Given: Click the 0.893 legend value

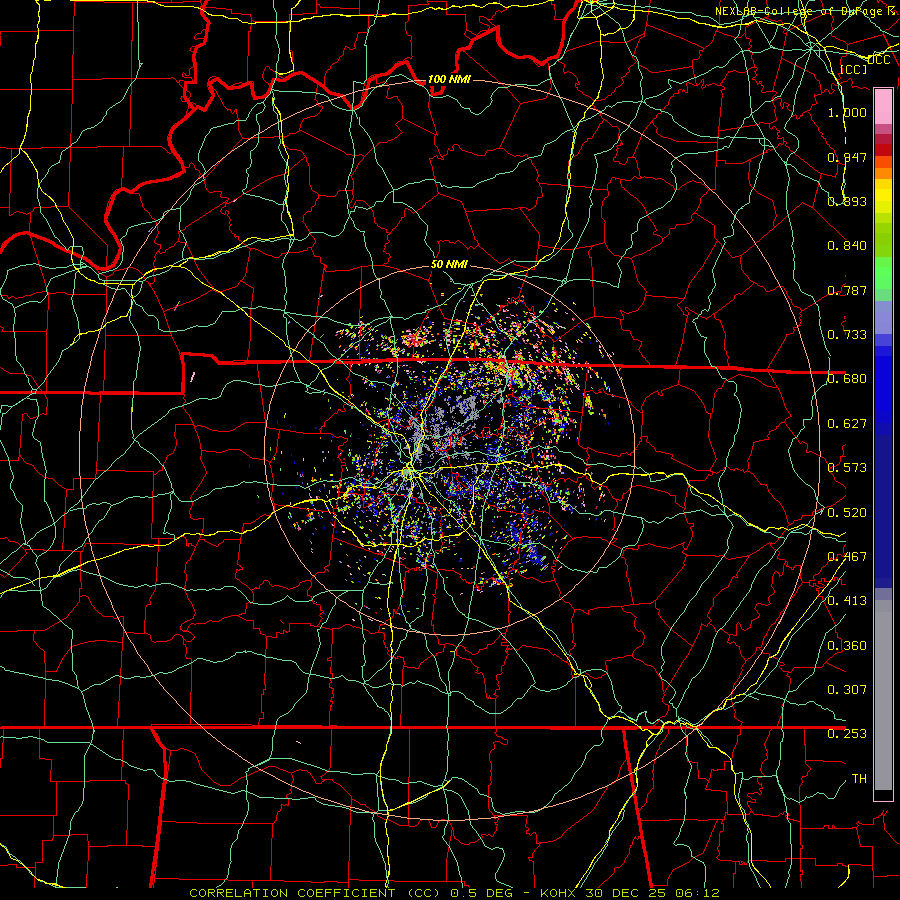Looking at the screenshot, I should (x=847, y=201).
